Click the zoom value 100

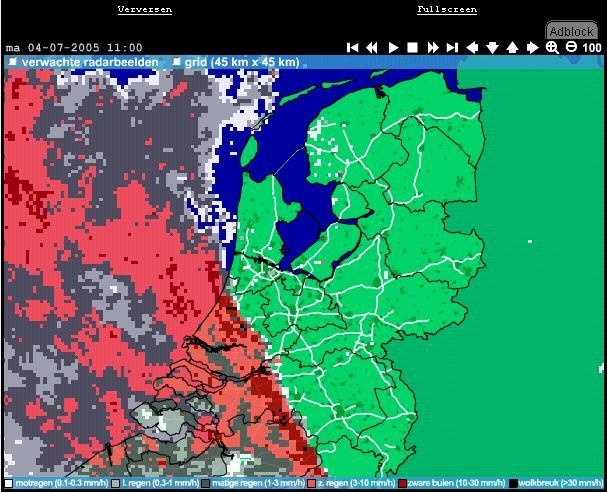pos(592,48)
